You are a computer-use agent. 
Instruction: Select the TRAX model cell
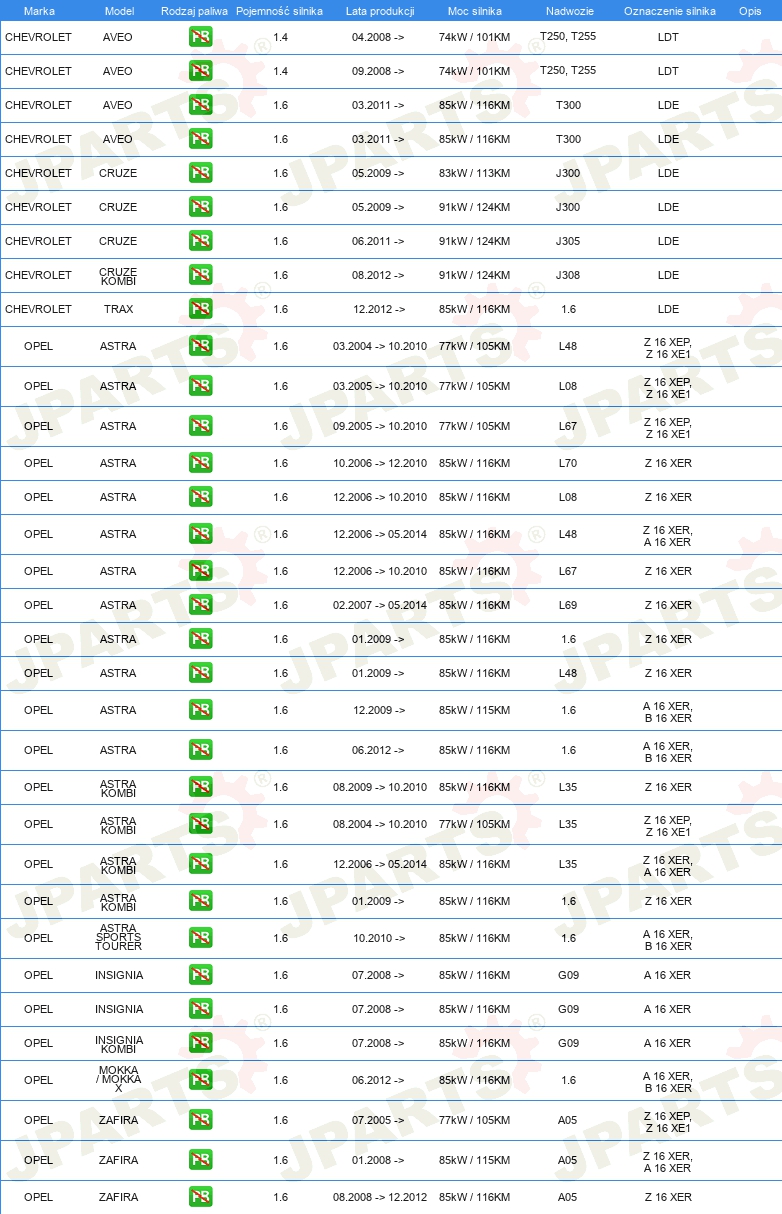[x=118, y=309]
